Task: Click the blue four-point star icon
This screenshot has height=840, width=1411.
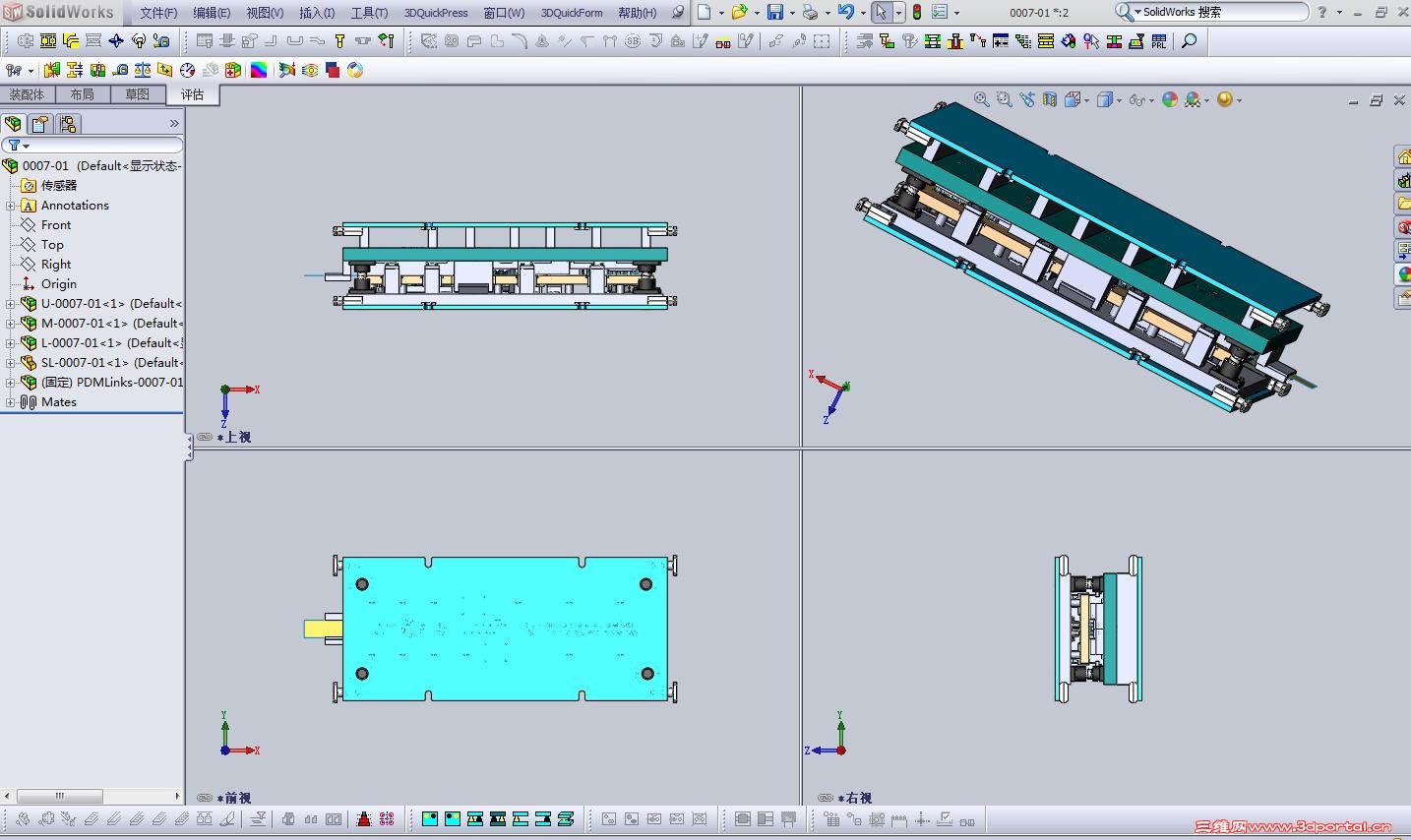Action: click(116, 41)
